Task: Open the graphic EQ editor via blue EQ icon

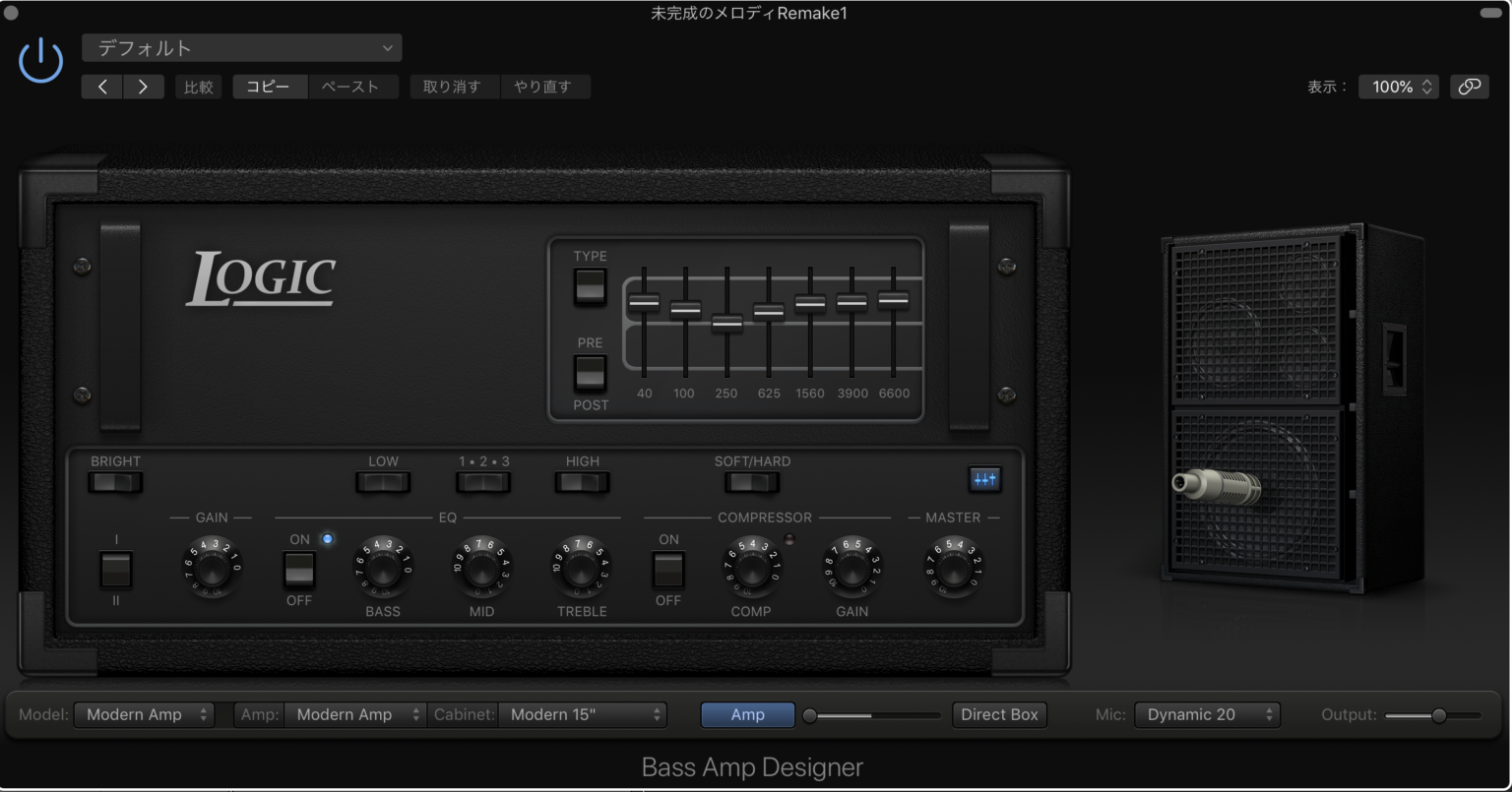Action: 984,479
